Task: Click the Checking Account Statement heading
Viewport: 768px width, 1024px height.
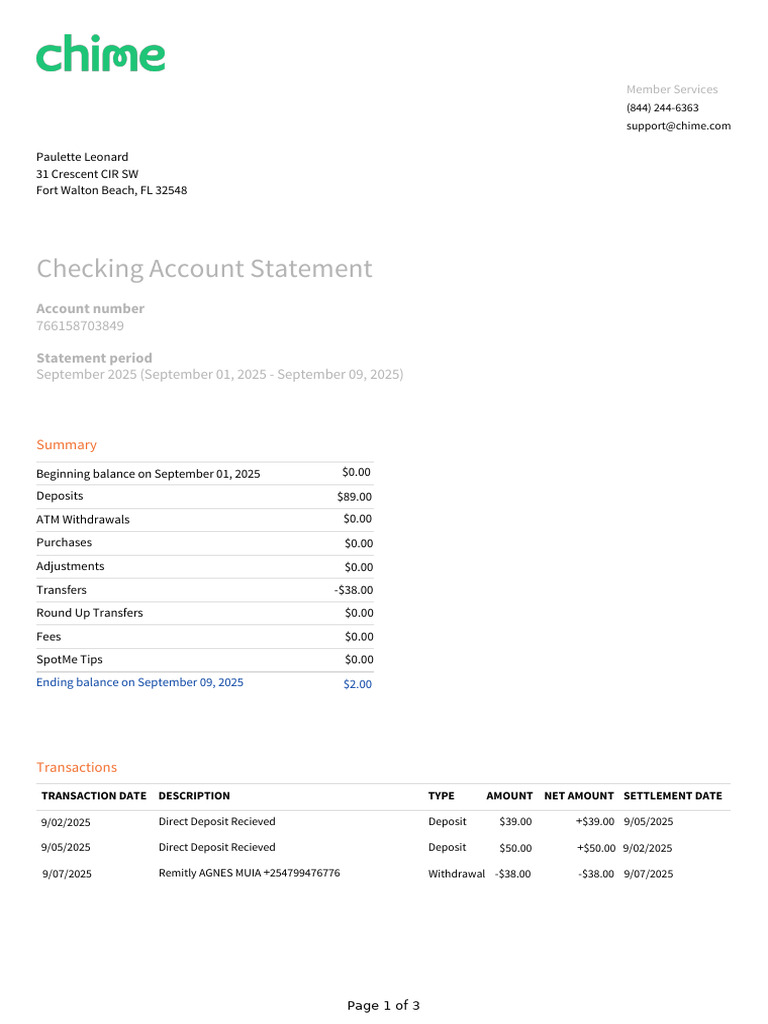Action: (x=204, y=269)
